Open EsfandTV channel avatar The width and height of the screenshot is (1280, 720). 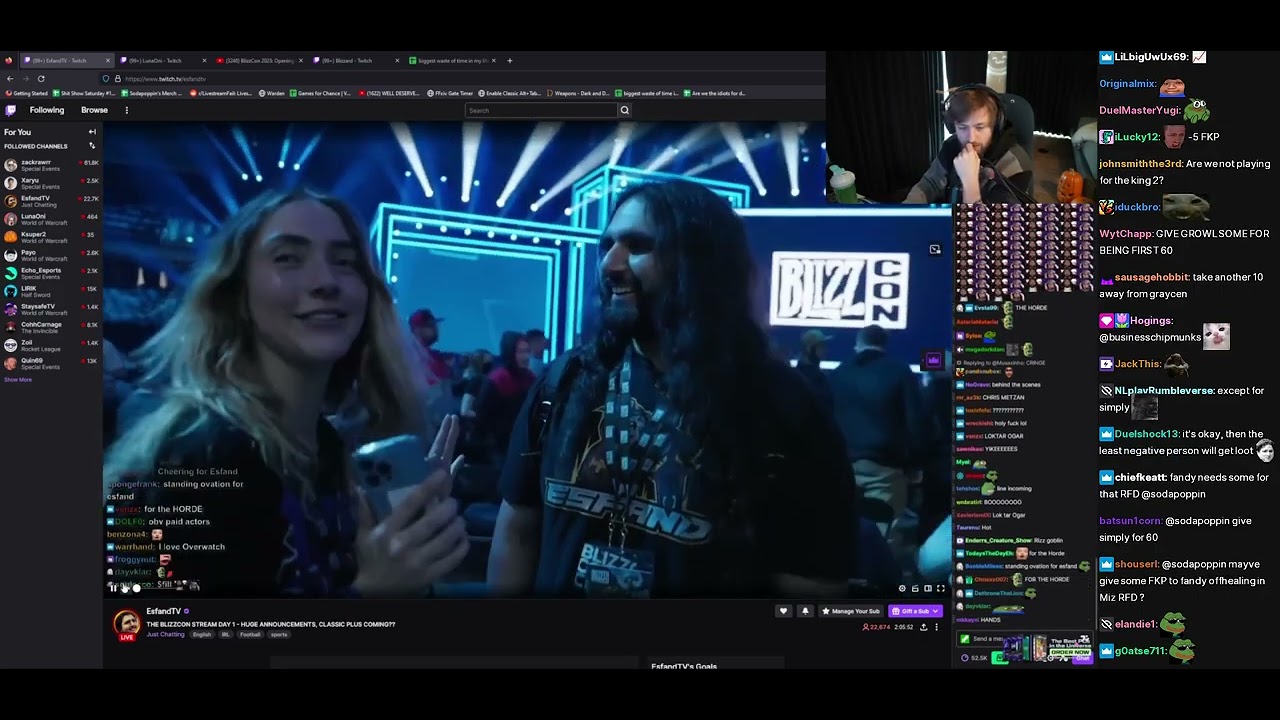pyautogui.click(x=127, y=624)
